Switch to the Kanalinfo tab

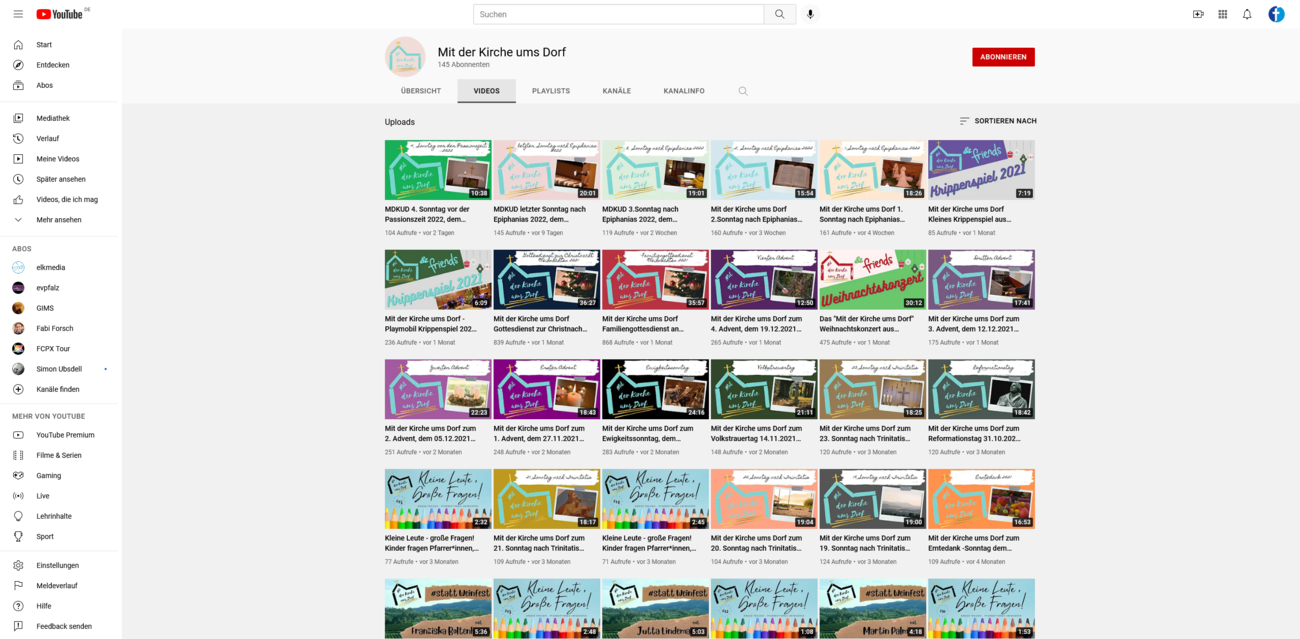click(x=683, y=91)
